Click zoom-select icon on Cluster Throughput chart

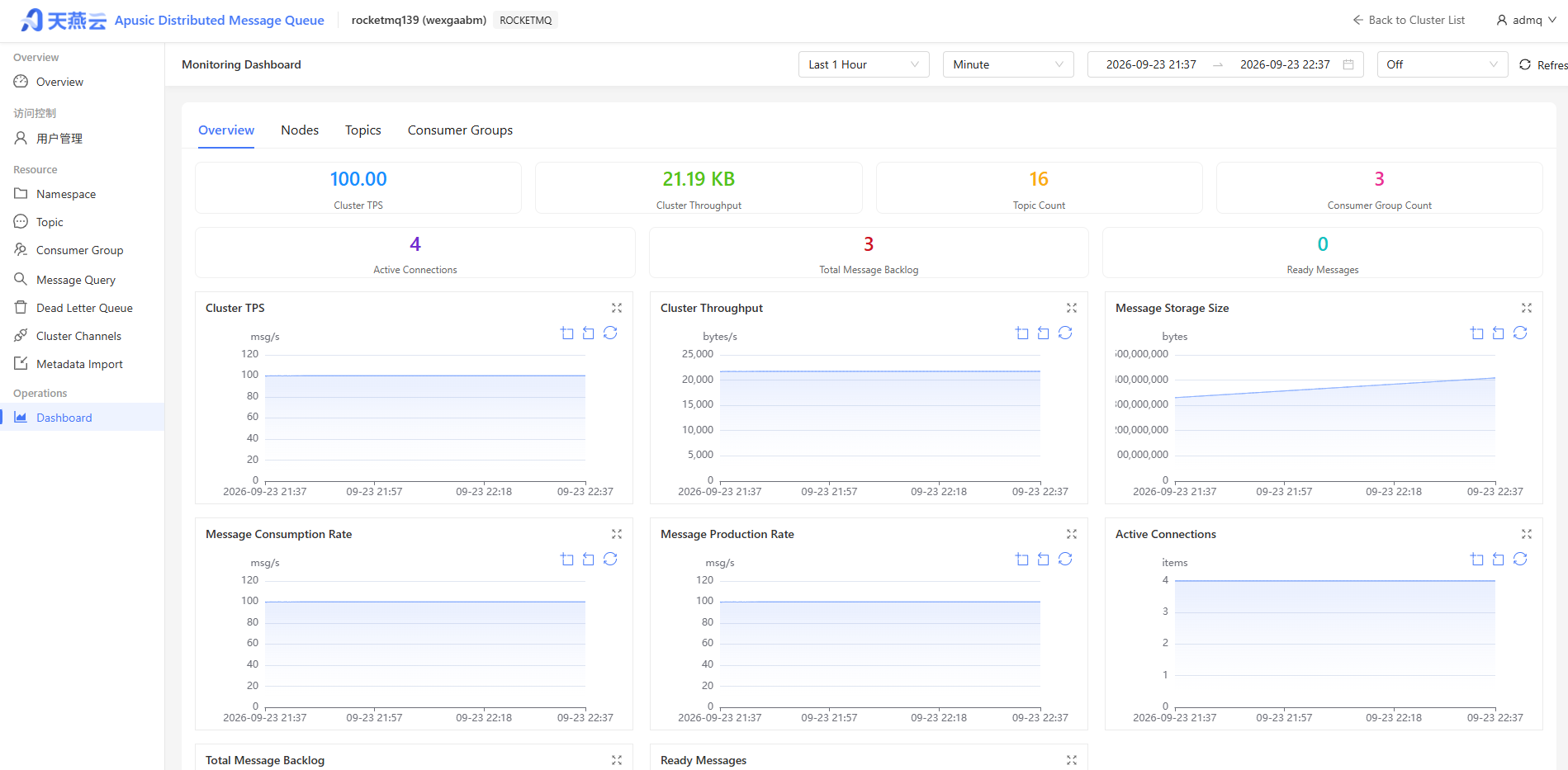click(x=1022, y=333)
